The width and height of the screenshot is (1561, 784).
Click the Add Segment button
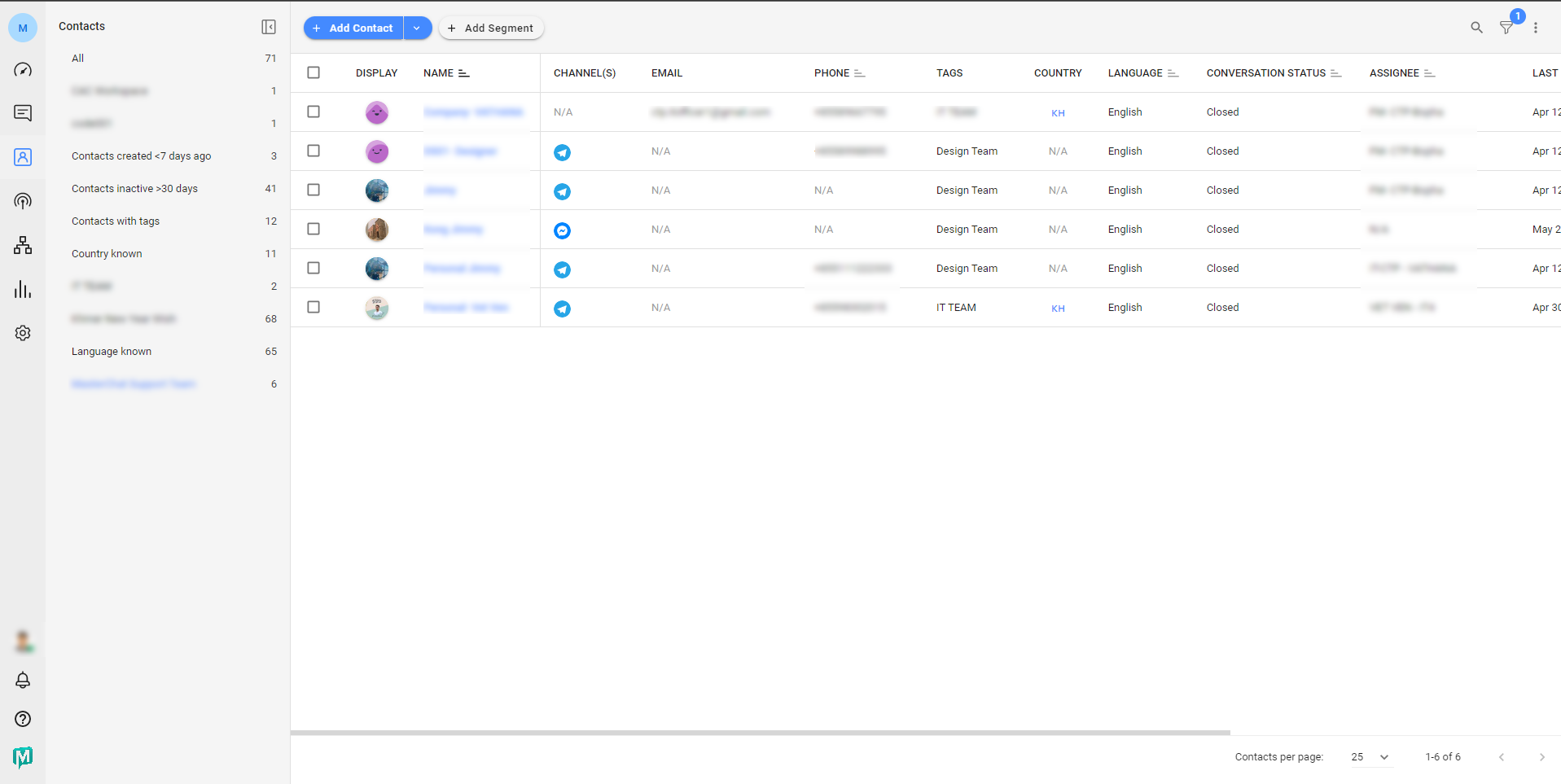(491, 28)
